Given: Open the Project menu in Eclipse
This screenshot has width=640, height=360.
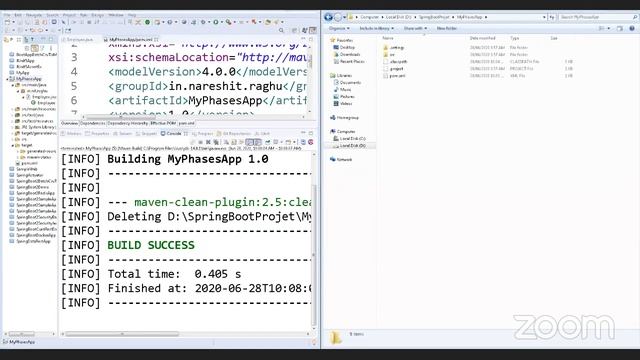Looking at the screenshot, I should 69,15.
